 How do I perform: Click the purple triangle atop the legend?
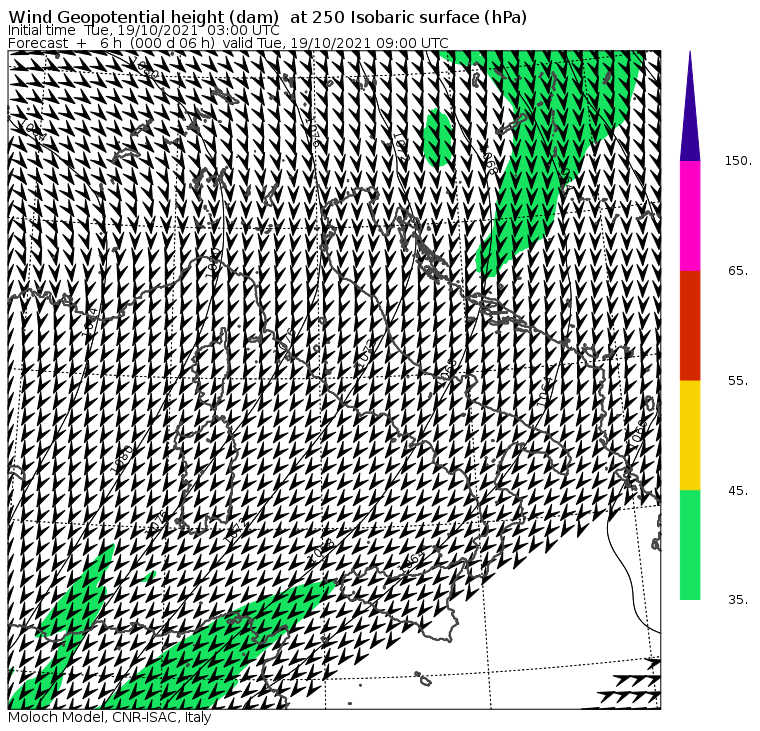pyautogui.click(x=690, y=106)
